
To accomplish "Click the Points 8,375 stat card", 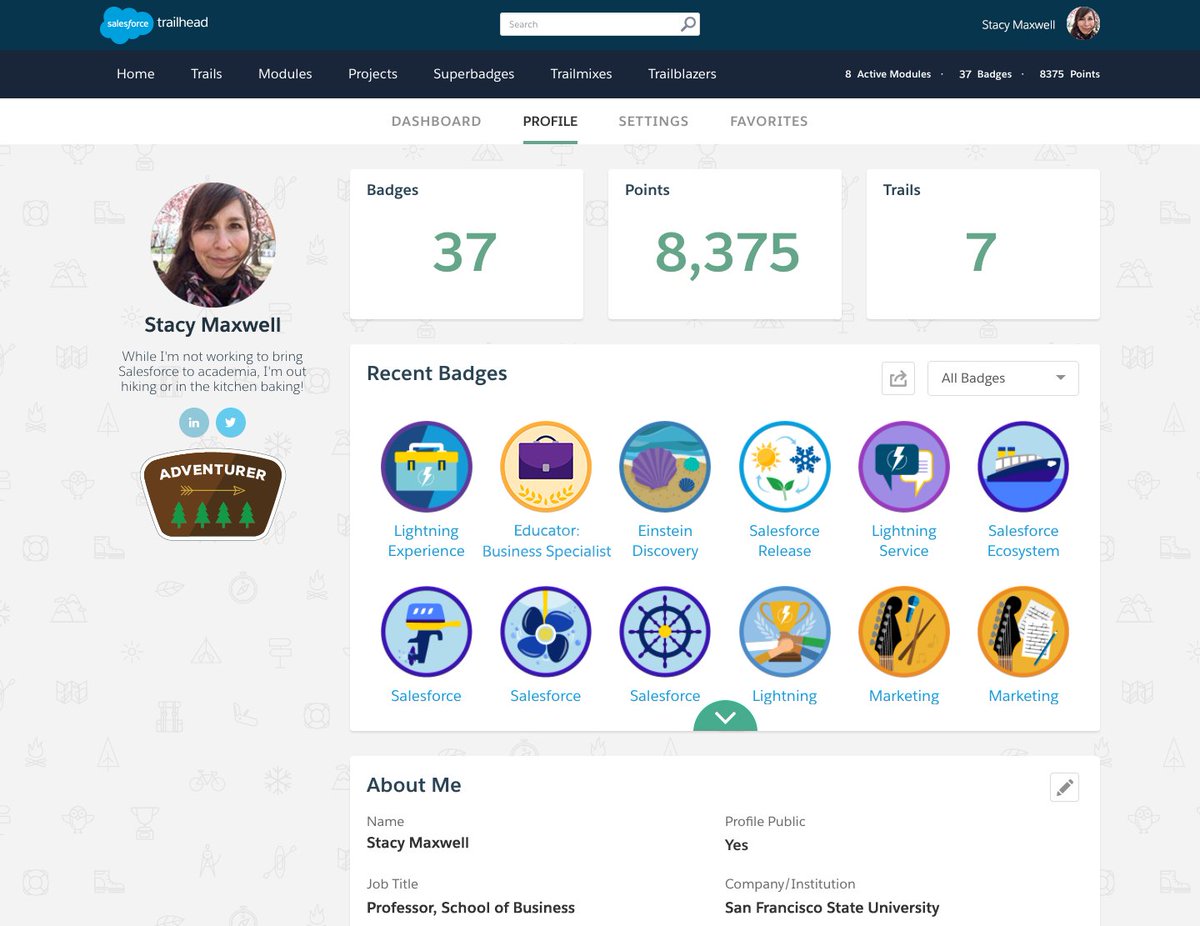I will click(725, 244).
